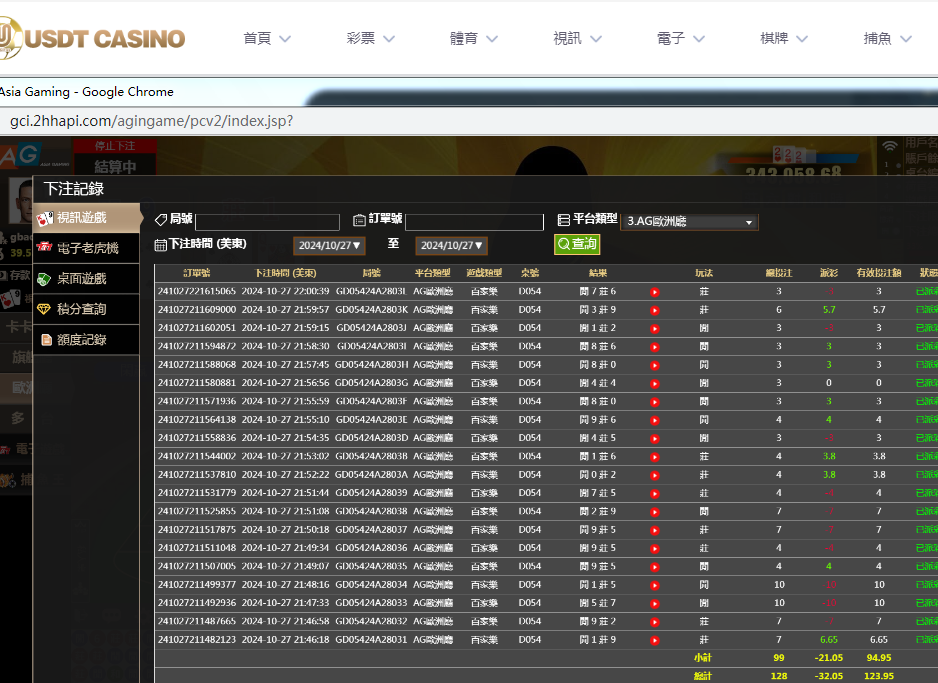Image resolution: width=938 pixels, height=683 pixels.
Task: Click the green 查詢 search button
Action: click(577, 244)
